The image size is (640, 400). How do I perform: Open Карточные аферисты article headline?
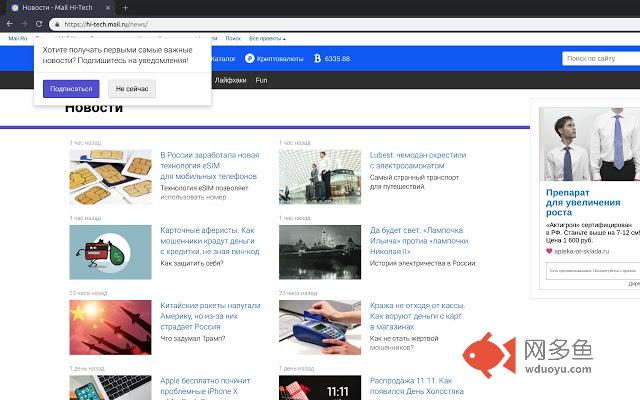click(209, 241)
